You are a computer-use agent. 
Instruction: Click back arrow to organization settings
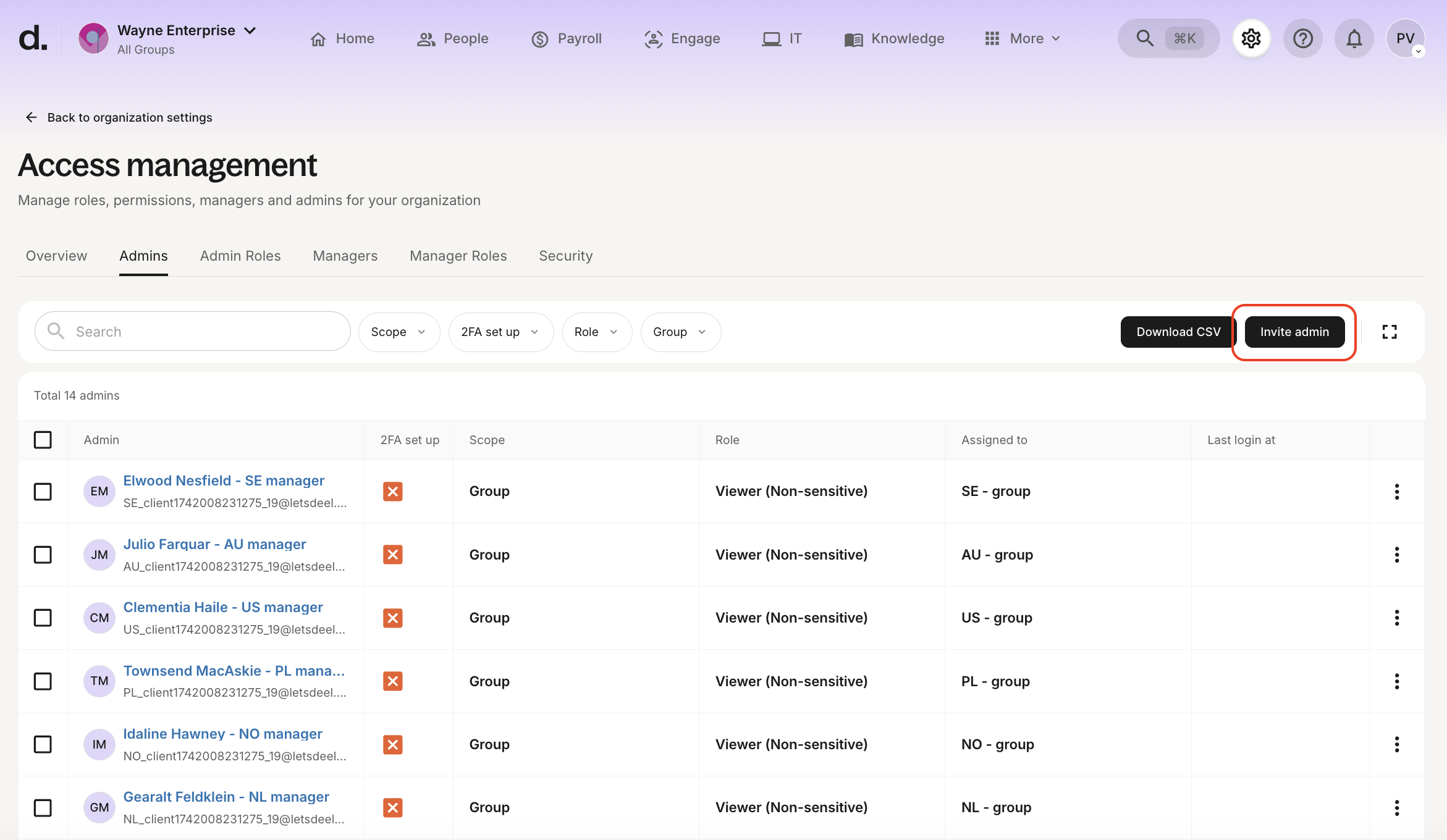32,117
